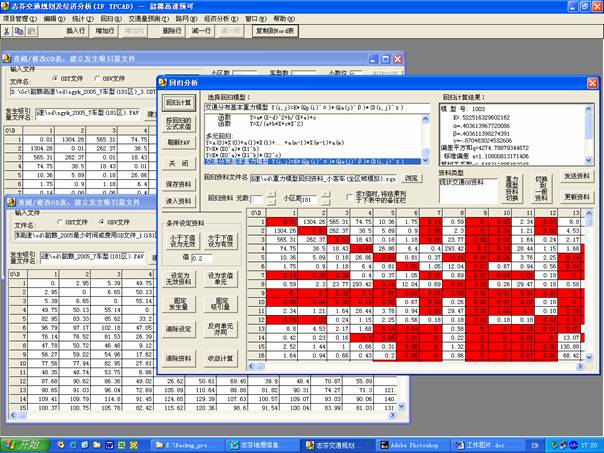
Task: Click cell 1304.26 in regression grid row 1
Action: (x=312, y=222)
